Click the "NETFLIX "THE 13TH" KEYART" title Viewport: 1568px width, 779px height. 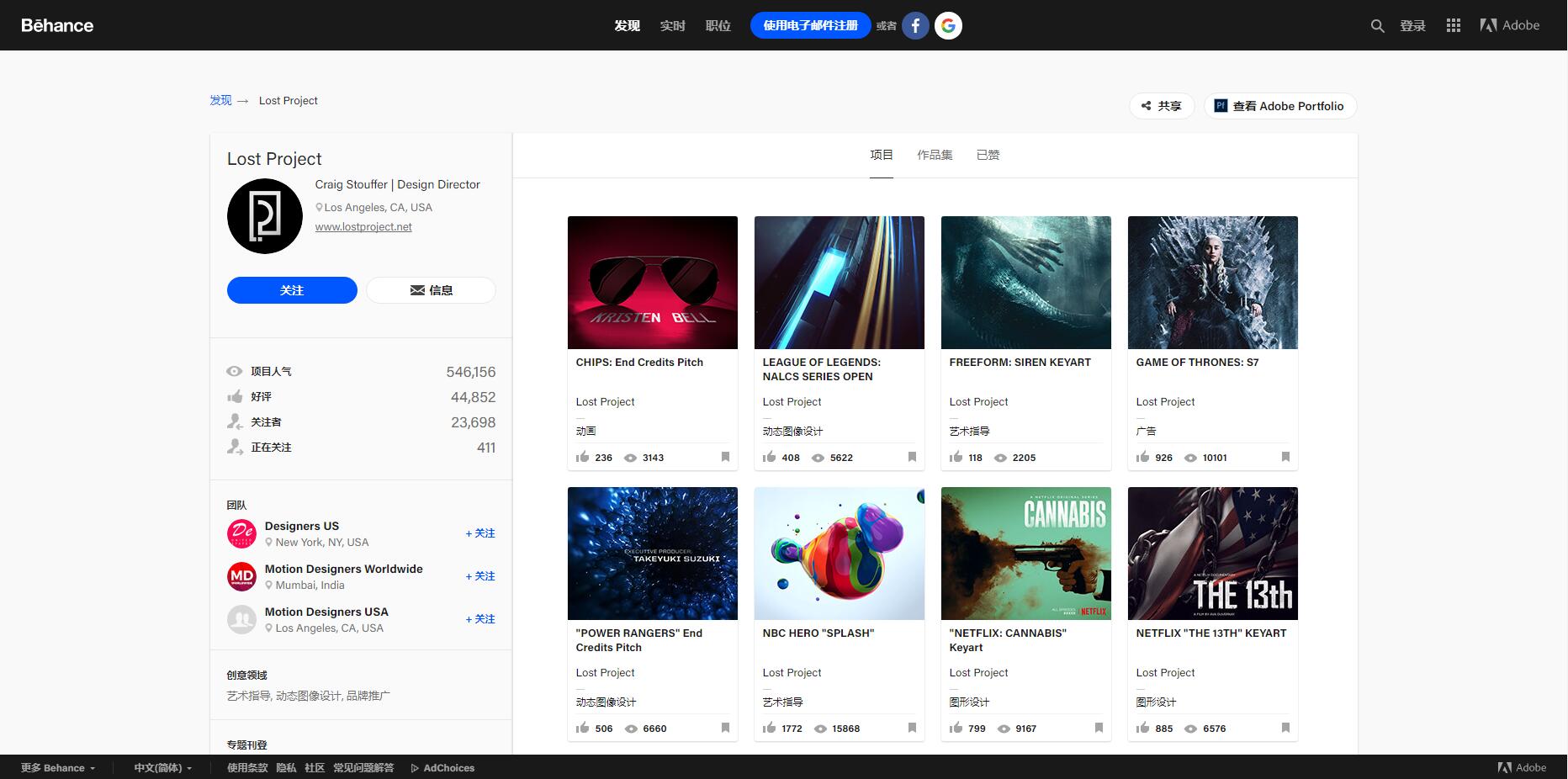pos(1211,633)
